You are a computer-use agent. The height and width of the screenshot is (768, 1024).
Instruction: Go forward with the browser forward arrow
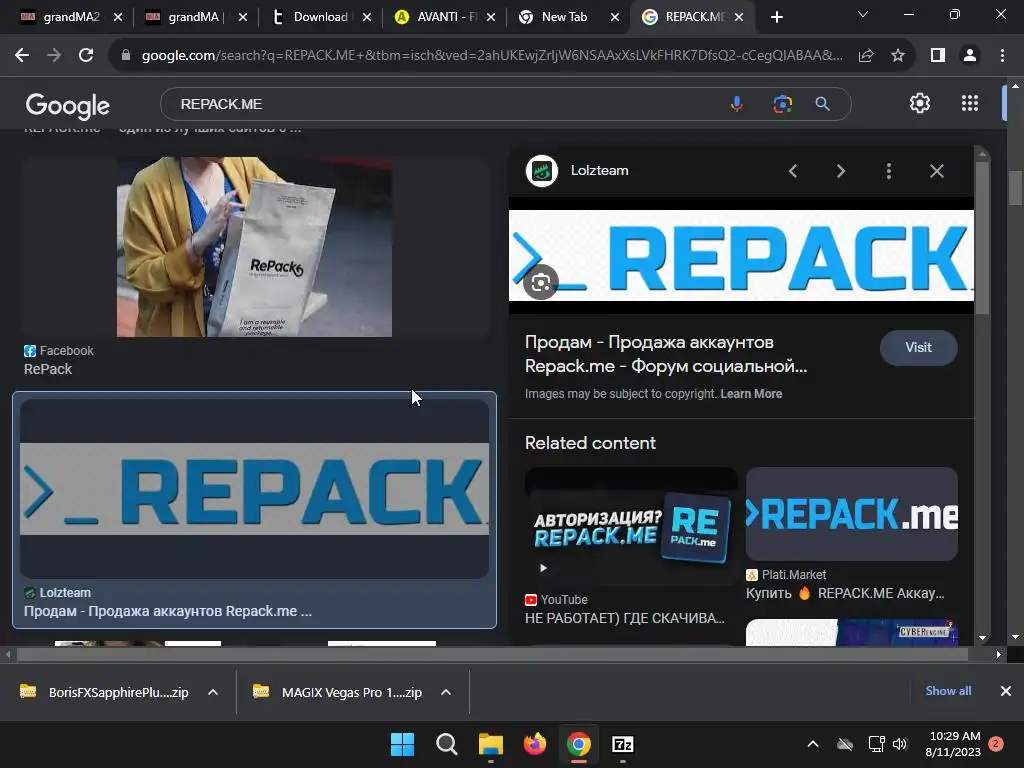point(54,56)
